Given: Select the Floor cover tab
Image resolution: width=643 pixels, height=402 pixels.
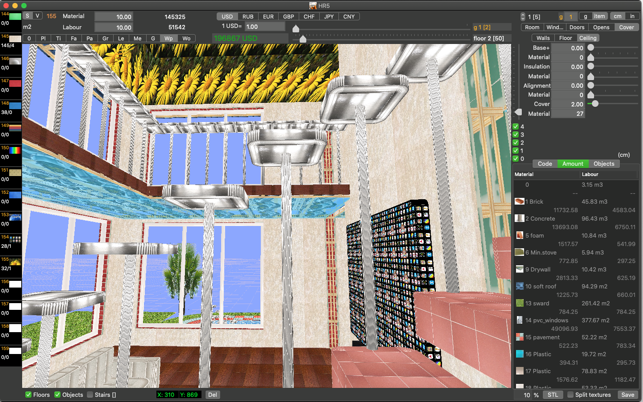Looking at the screenshot, I should pyautogui.click(x=565, y=38).
